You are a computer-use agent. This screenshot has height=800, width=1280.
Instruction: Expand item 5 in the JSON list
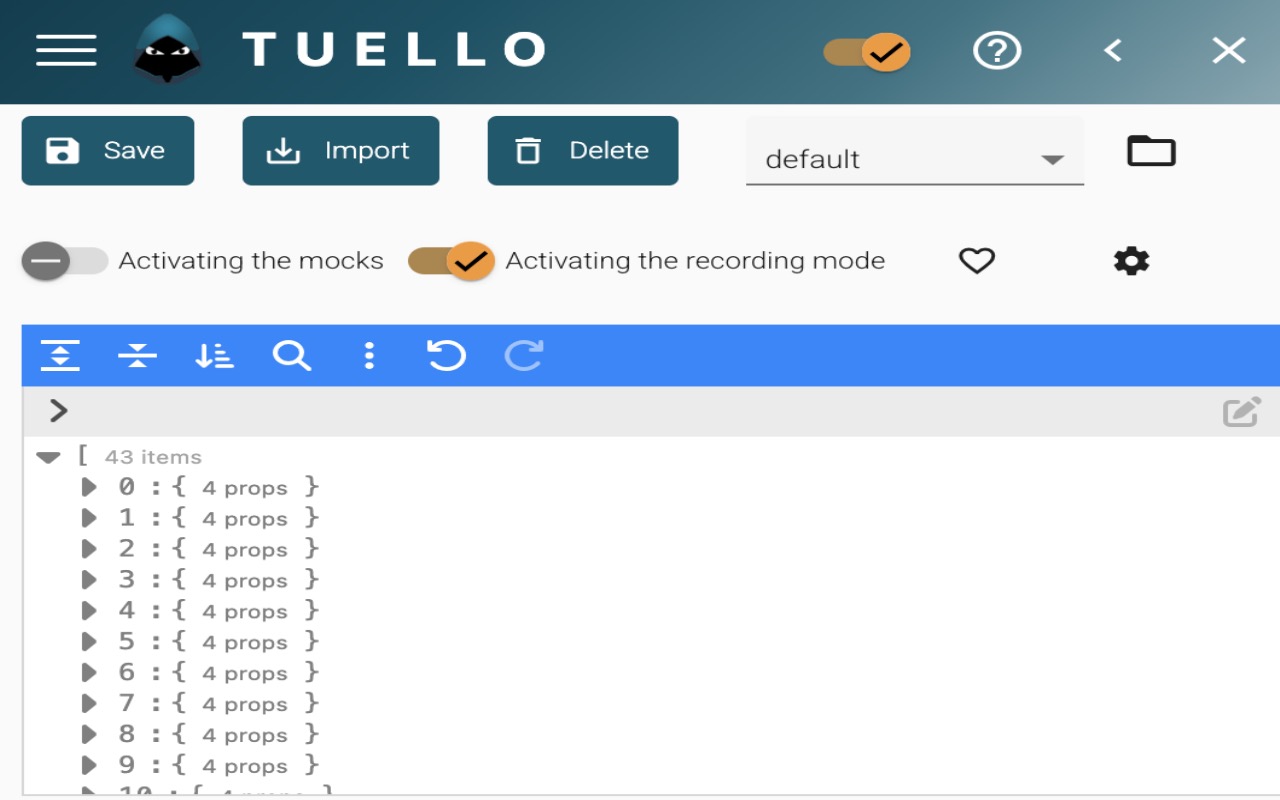[x=88, y=642]
